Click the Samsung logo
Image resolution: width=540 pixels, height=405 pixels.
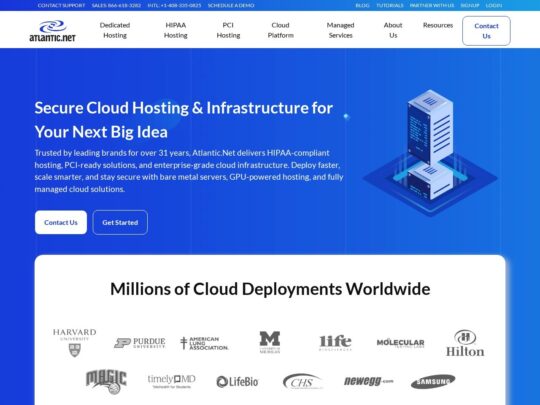point(433,382)
